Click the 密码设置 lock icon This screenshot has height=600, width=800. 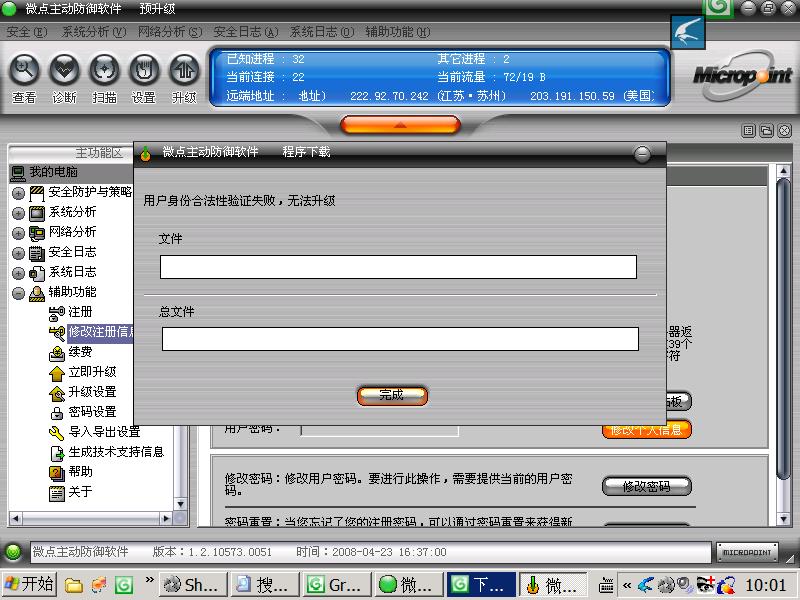pos(57,413)
